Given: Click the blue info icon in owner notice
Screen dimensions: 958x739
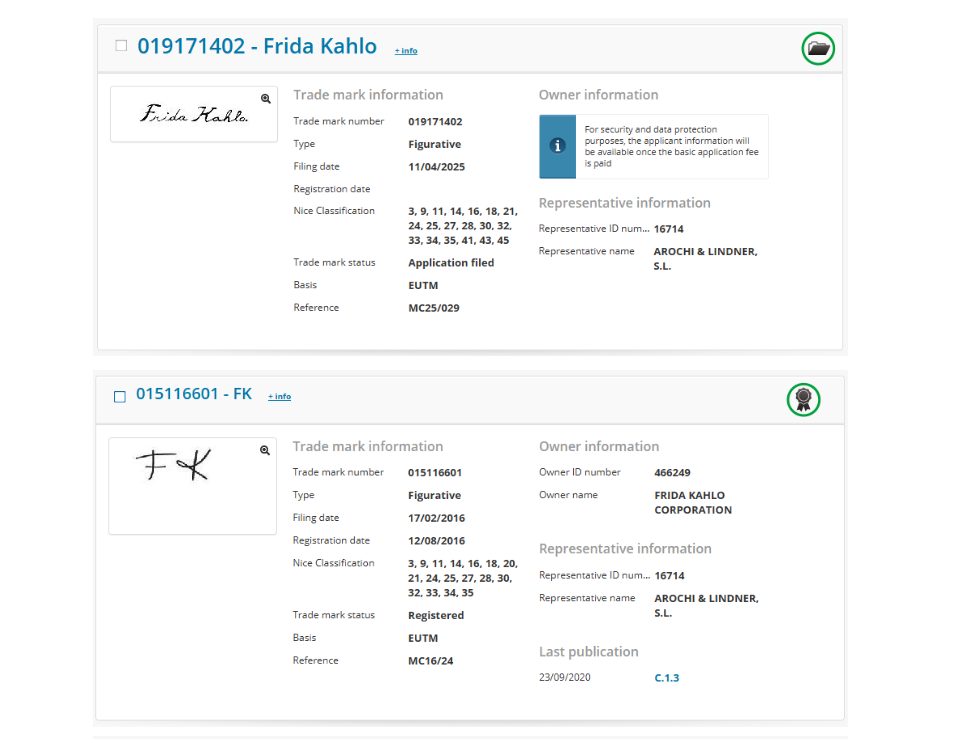Looking at the screenshot, I should [557, 146].
